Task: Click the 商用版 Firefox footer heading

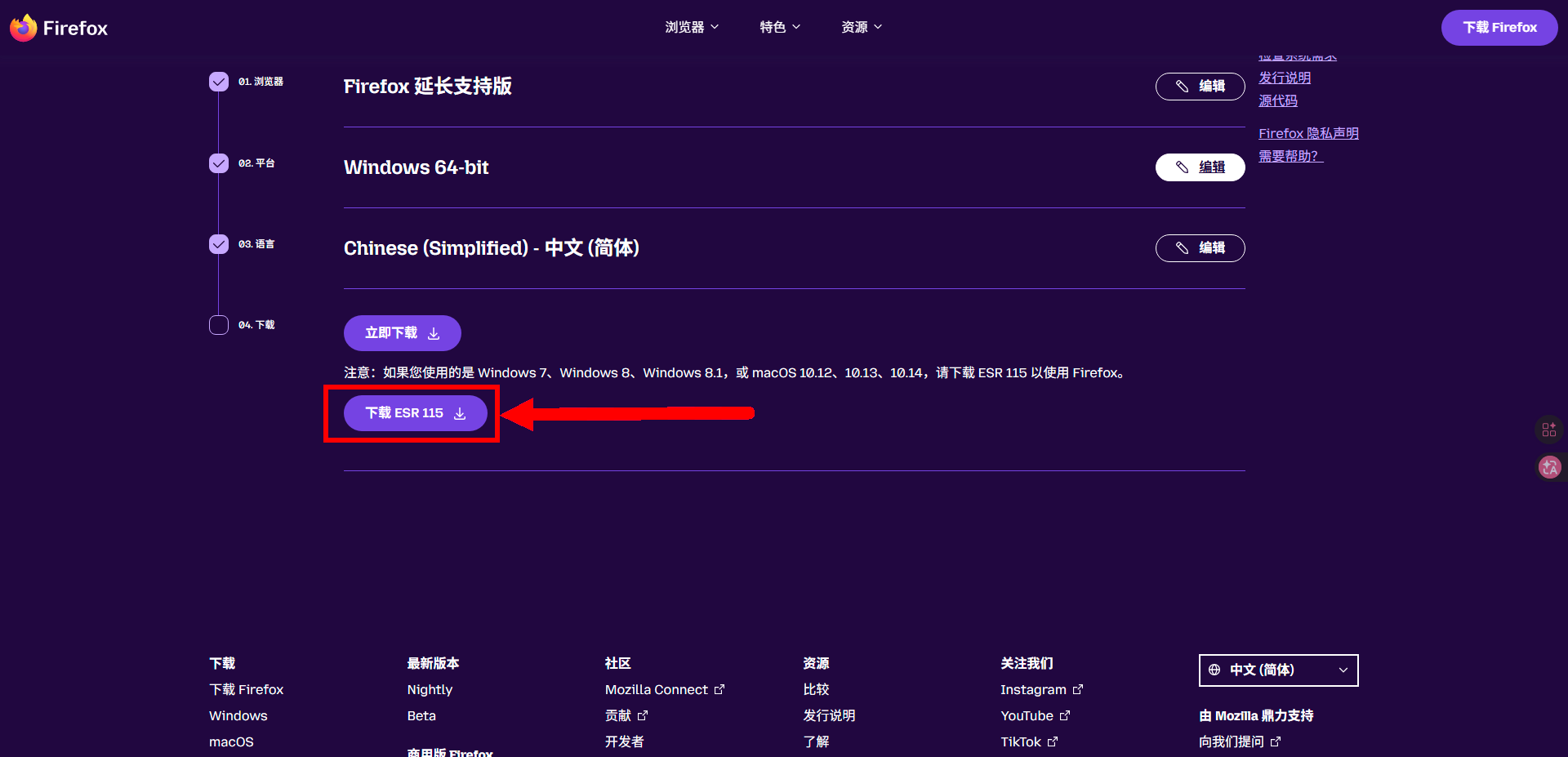Action: coord(450,752)
